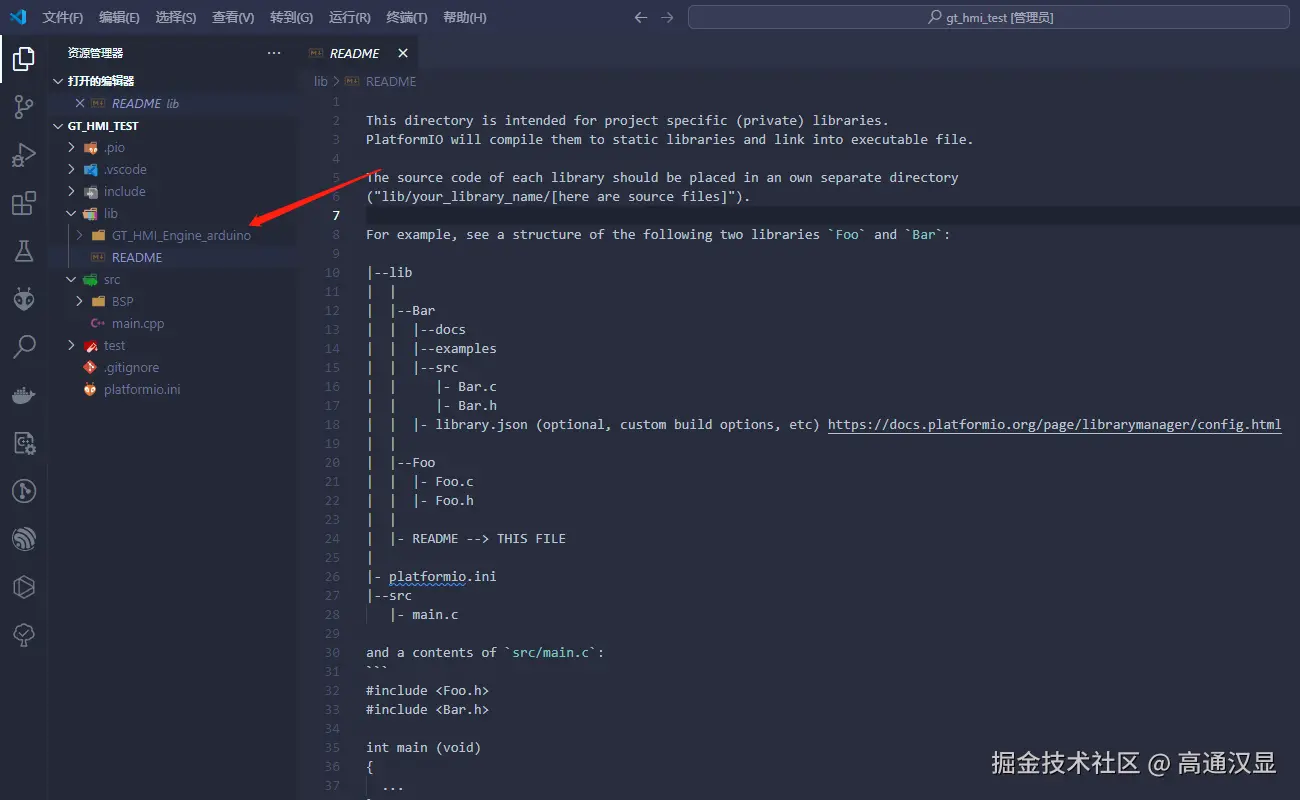Click the gt_hmi_test command center search box
Screen dimensions: 1300x800
[x=989, y=17]
